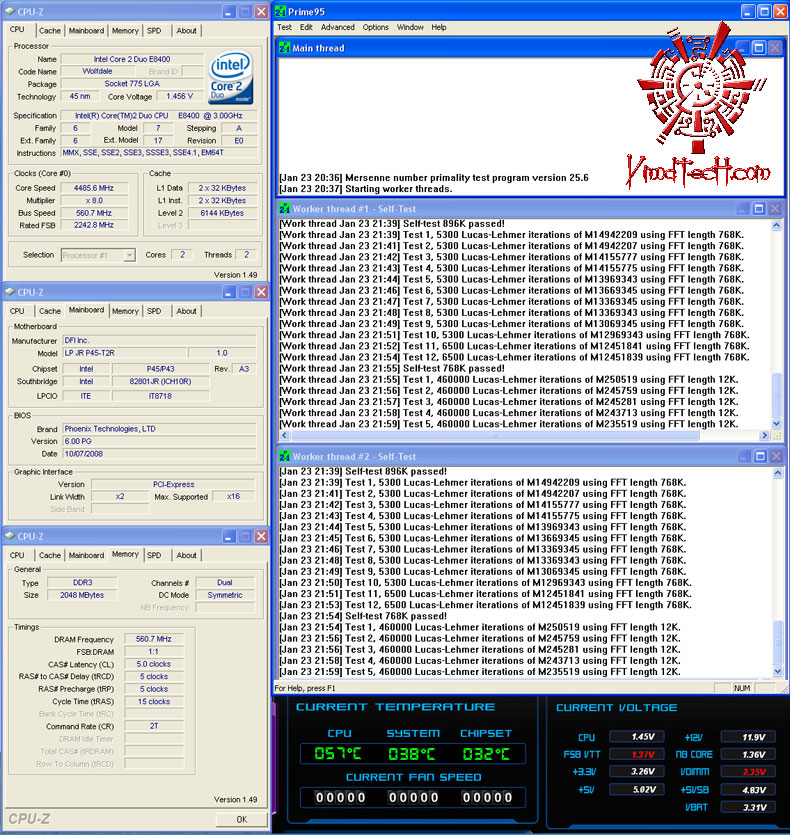Click horizontal scrollbar thumb in Worker #1

(x=495, y=436)
